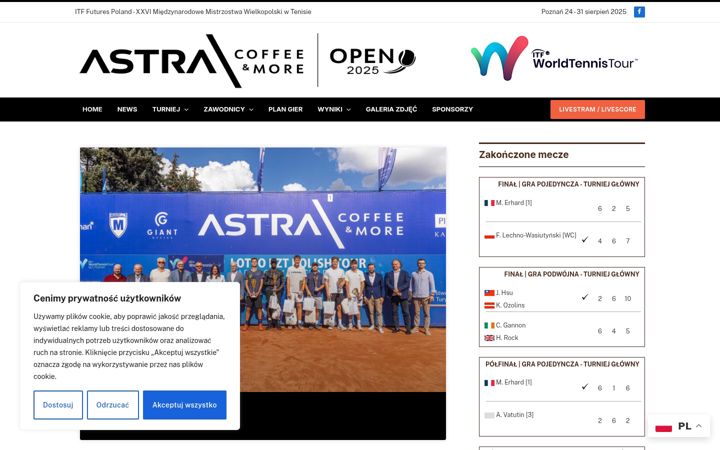Click the French flag beside M. Erhard in final
This screenshot has height=450, width=720.
[x=489, y=203]
